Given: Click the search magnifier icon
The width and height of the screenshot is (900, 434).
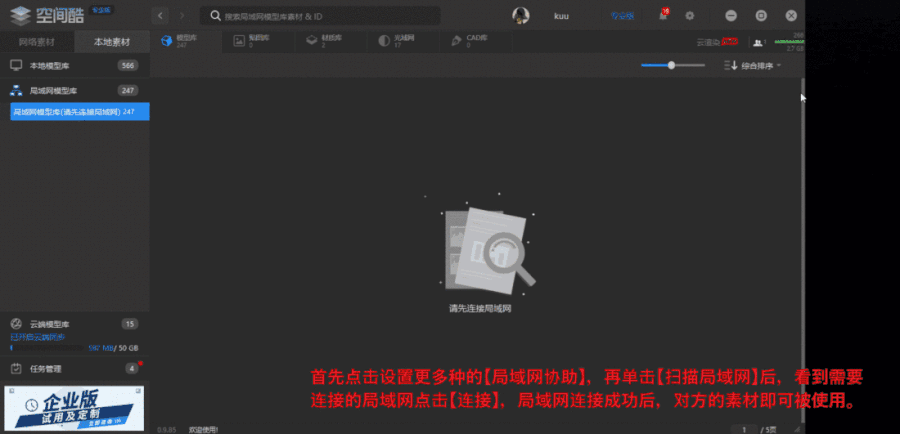Looking at the screenshot, I should [216, 16].
